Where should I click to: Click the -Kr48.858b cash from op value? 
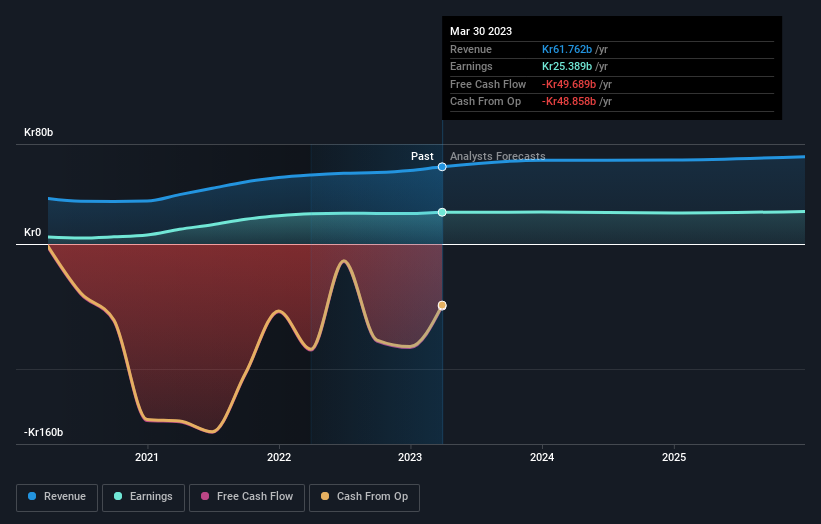(x=569, y=102)
